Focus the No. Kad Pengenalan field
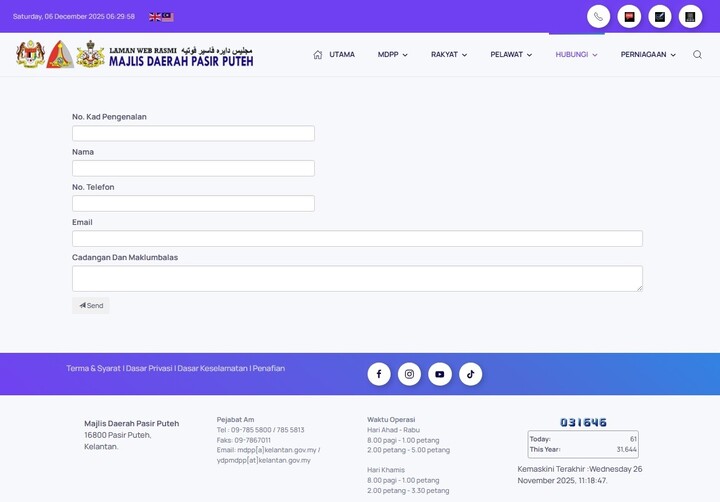The image size is (720, 502). tap(193, 133)
